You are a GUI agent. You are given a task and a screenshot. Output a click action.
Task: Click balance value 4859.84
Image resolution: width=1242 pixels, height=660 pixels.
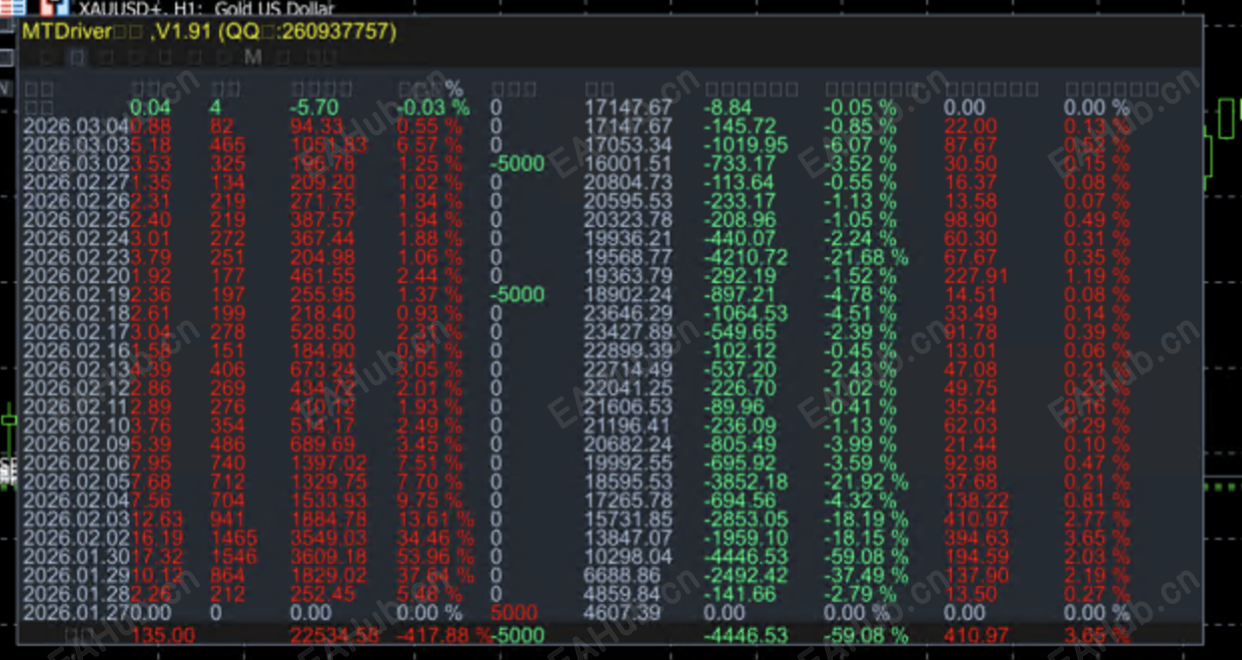(623, 595)
